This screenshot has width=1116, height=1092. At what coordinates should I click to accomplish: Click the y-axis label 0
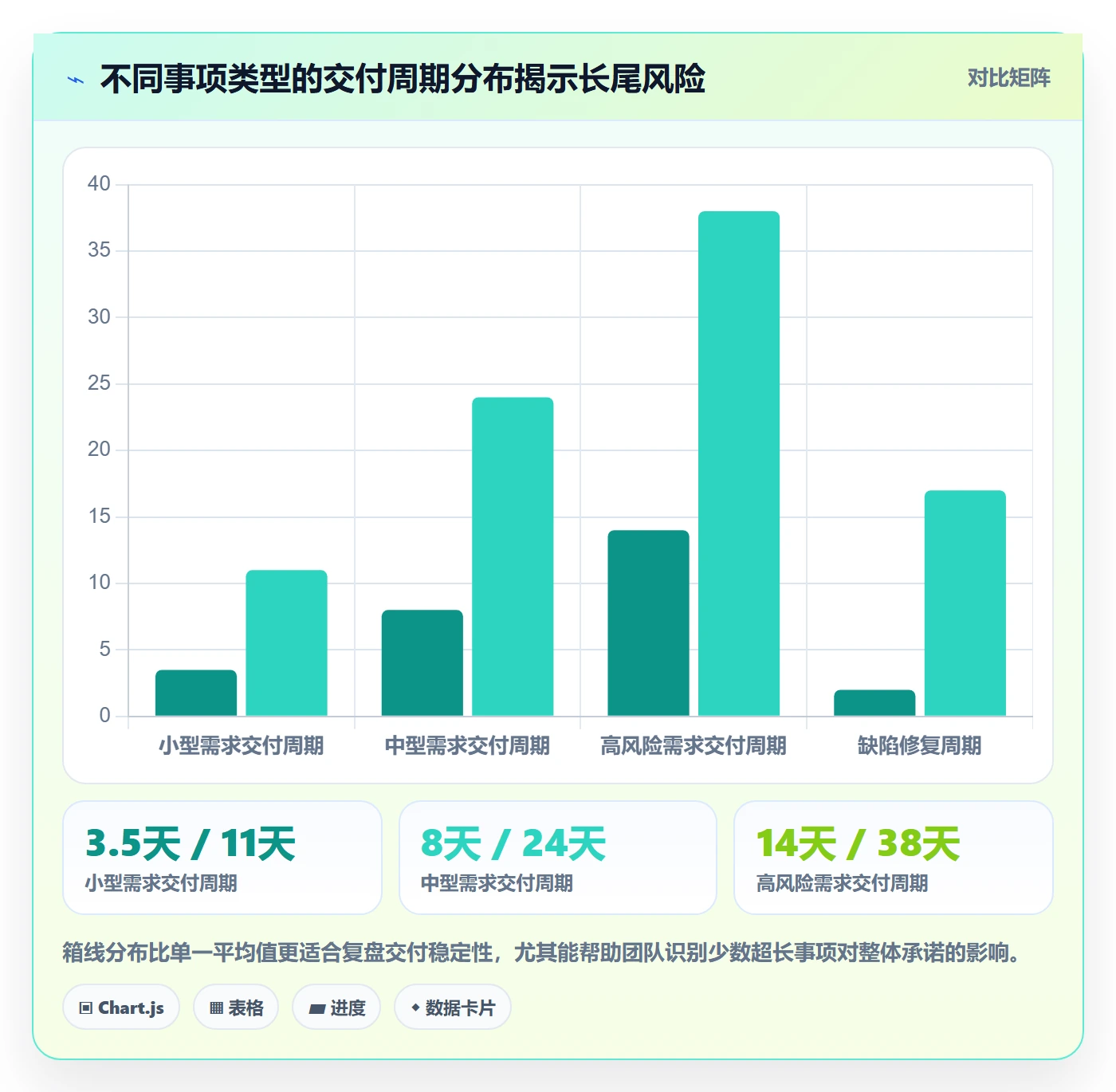coord(104,715)
